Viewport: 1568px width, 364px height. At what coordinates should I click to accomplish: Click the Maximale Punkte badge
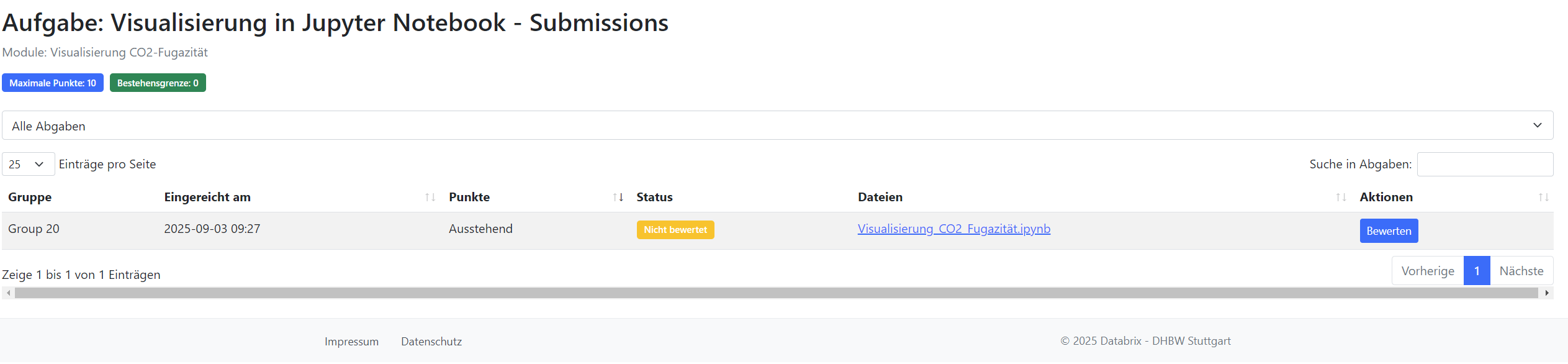[53, 83]
